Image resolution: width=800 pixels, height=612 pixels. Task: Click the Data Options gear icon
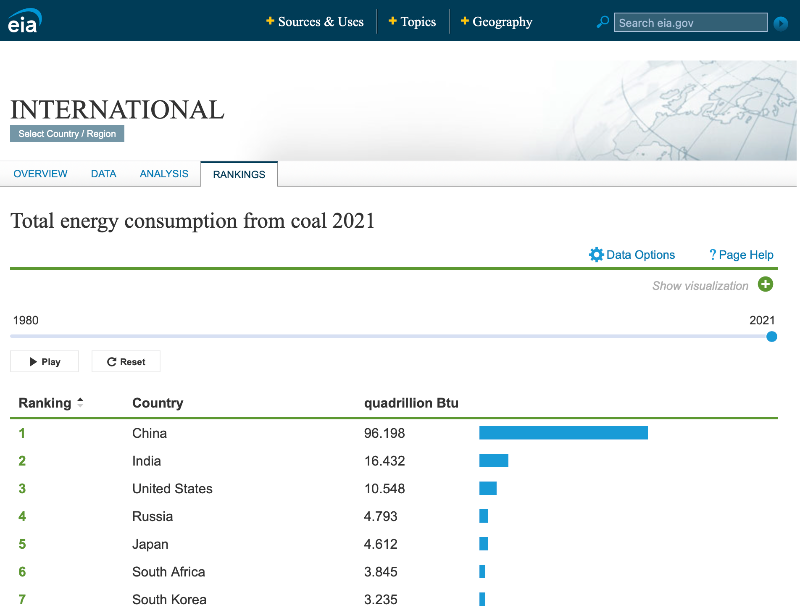[x=596, y=254]
